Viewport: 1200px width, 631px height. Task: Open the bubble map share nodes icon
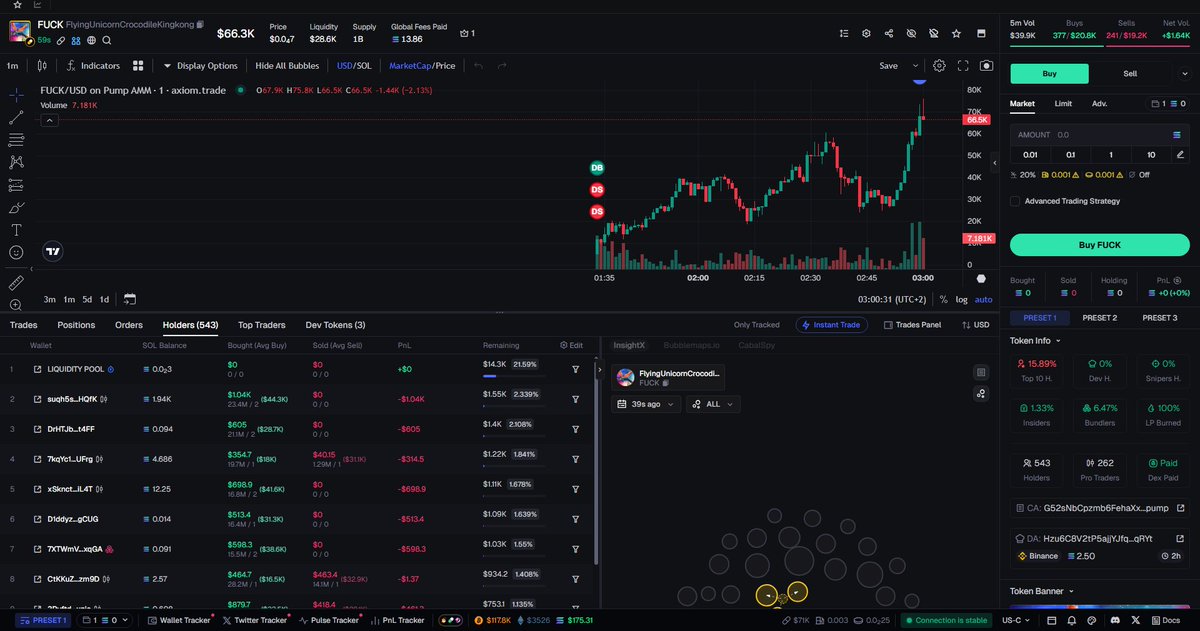click(x=981, y=393)
